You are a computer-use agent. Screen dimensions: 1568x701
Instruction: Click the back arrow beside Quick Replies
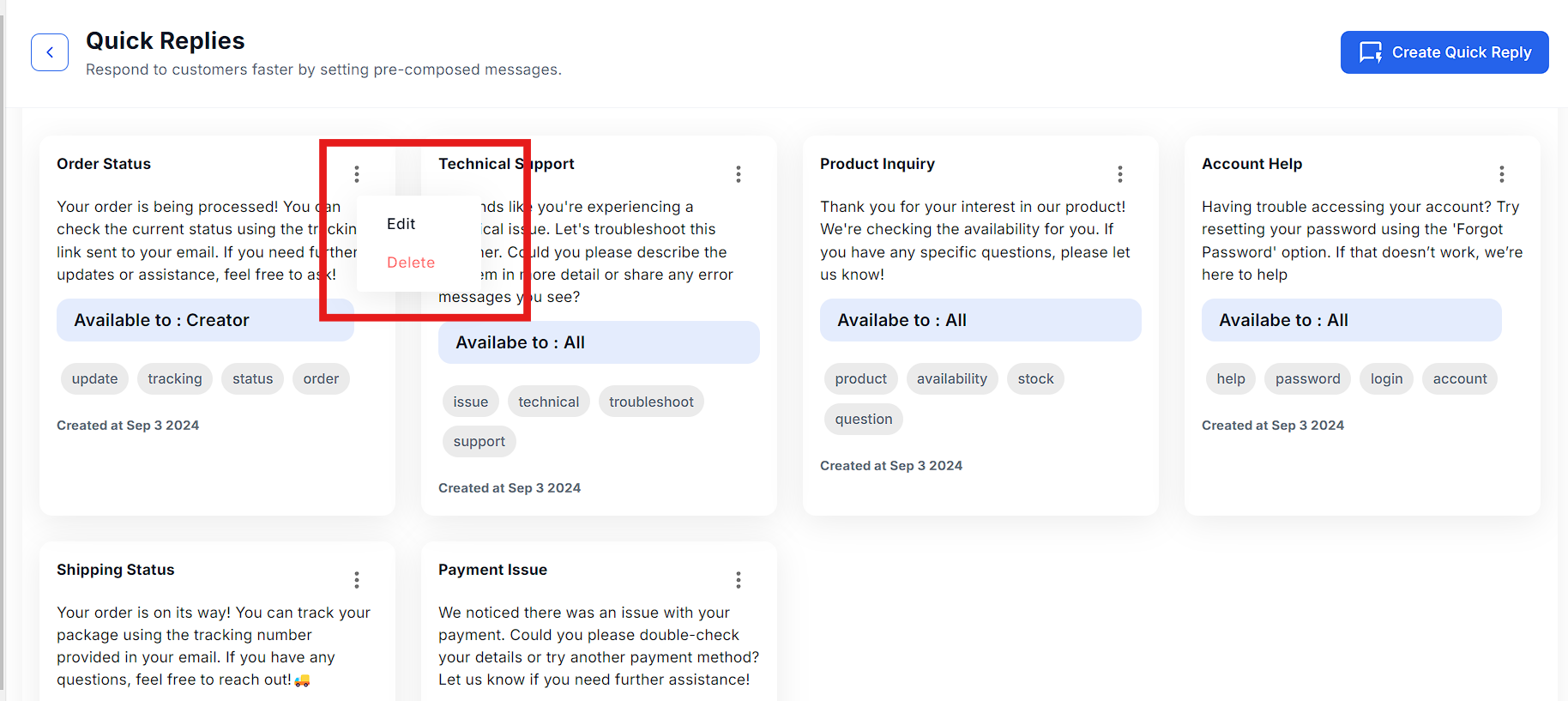click(x=50, y=52)
